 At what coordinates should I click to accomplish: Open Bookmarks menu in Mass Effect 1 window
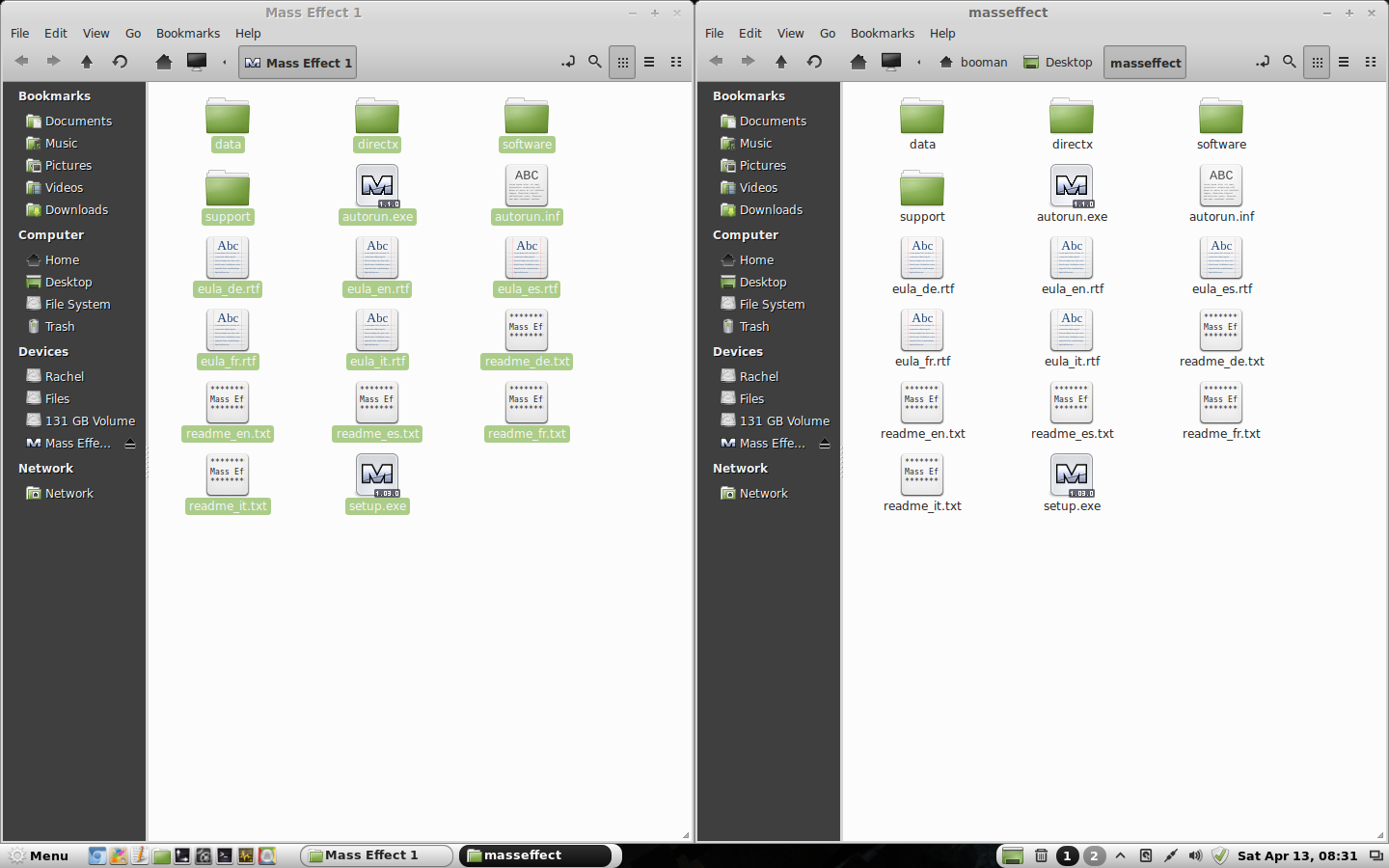[x=188, y=33]
